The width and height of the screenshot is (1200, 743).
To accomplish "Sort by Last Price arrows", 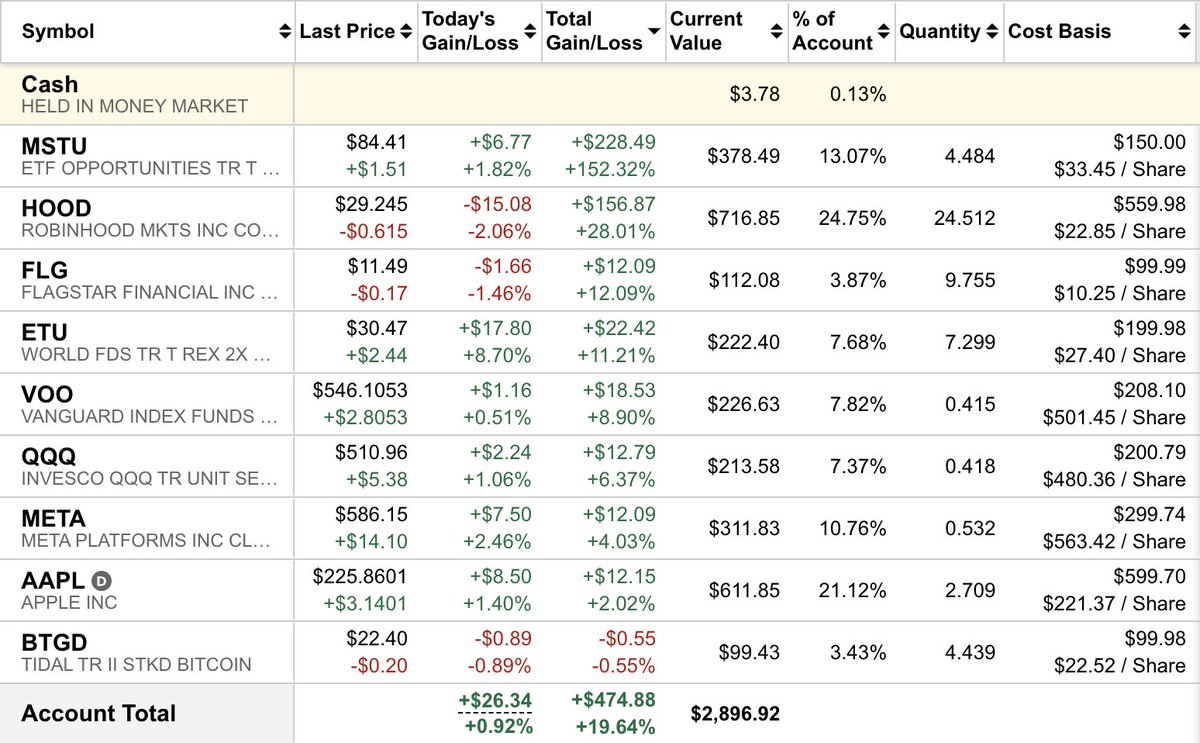I will pyautogui.click(x=406, y=32).
